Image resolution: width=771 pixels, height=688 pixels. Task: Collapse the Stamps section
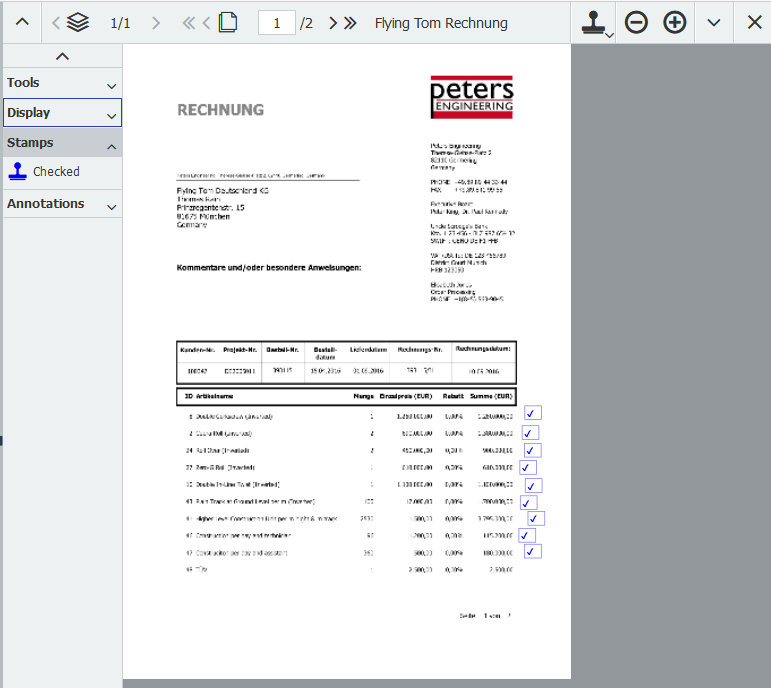pyautogui.click(x=62, y=143)
